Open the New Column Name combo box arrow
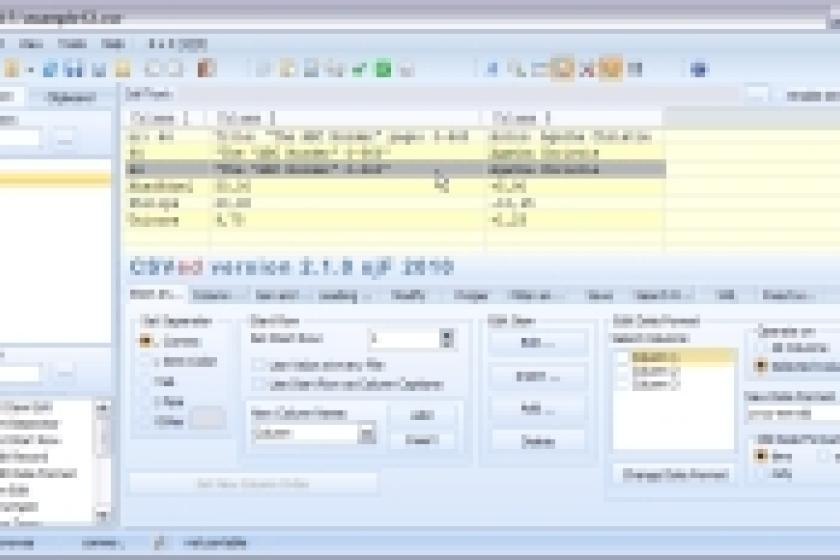Viewport: 840px width, 560px height. (x=367, y=434)
